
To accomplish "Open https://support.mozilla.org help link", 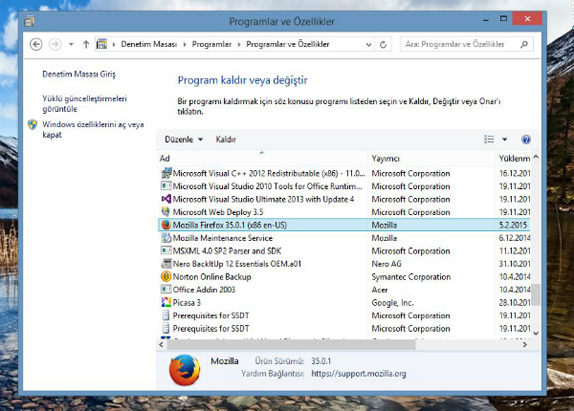I will pyautogui.click(x=359, y=374).
